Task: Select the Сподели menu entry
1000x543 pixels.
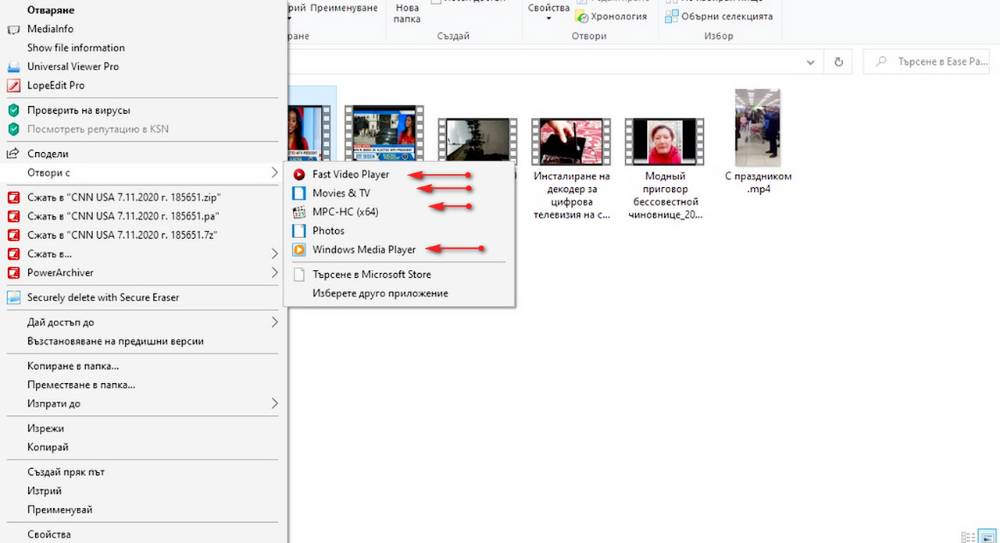Action: pyautogui.click(x=47, y=154)
